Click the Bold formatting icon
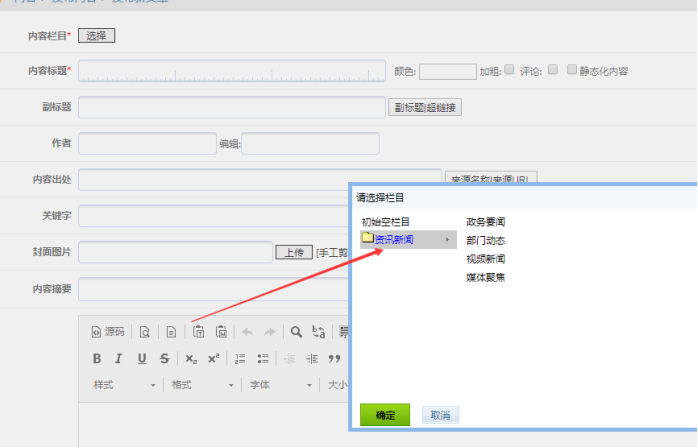This screenshot has width=698, height=448. [x=97, y=359]
